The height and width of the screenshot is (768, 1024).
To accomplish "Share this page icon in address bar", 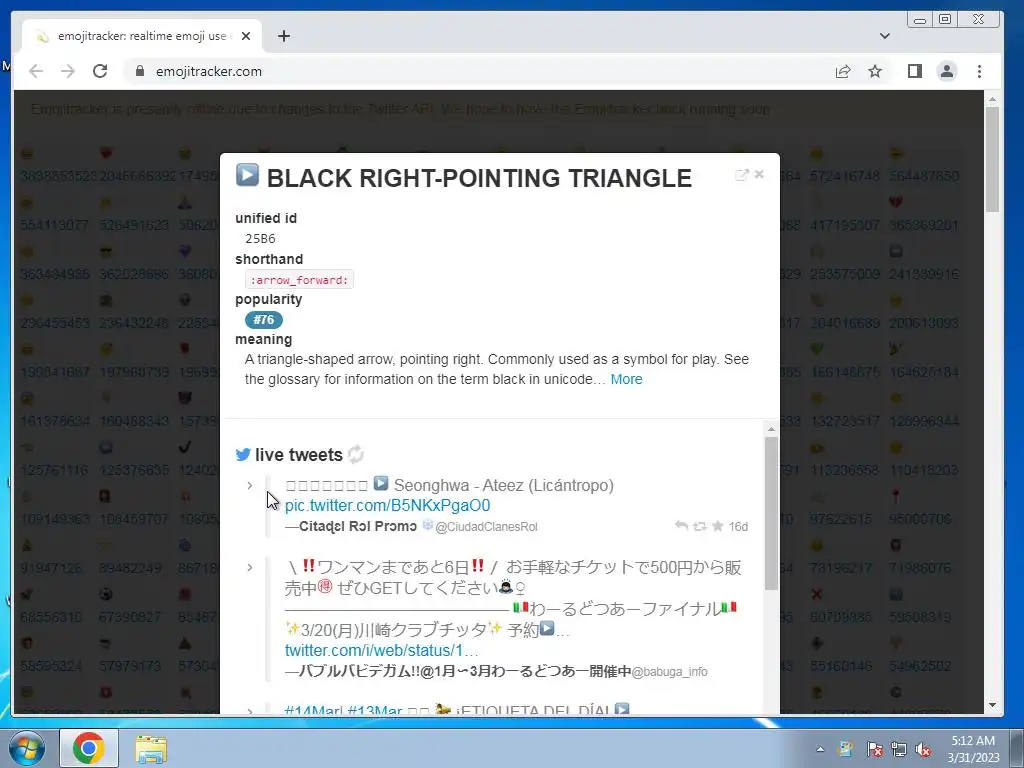I will [x=843, y=71].
